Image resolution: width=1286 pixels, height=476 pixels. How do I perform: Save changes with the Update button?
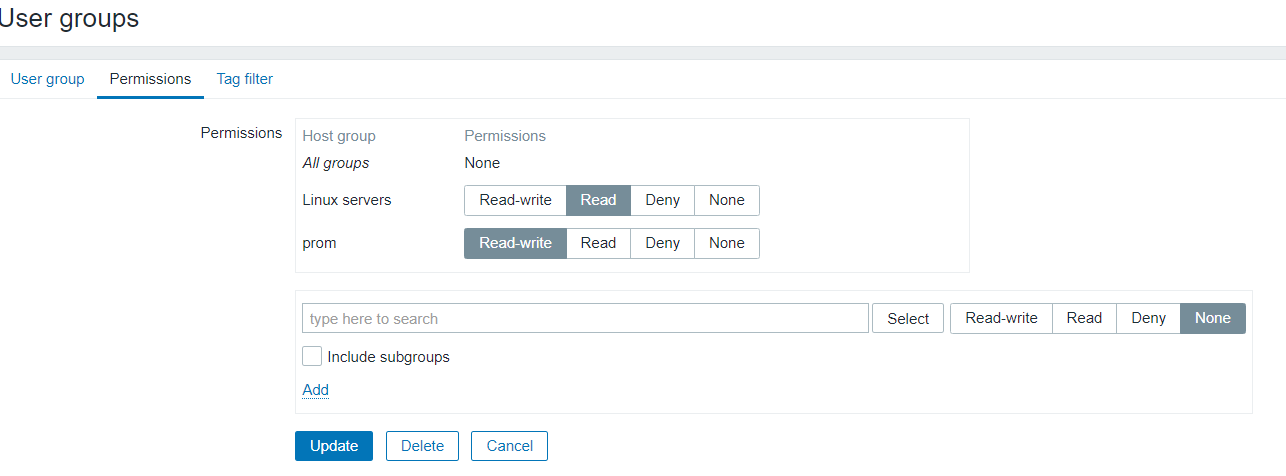click(x=334, y=446)
